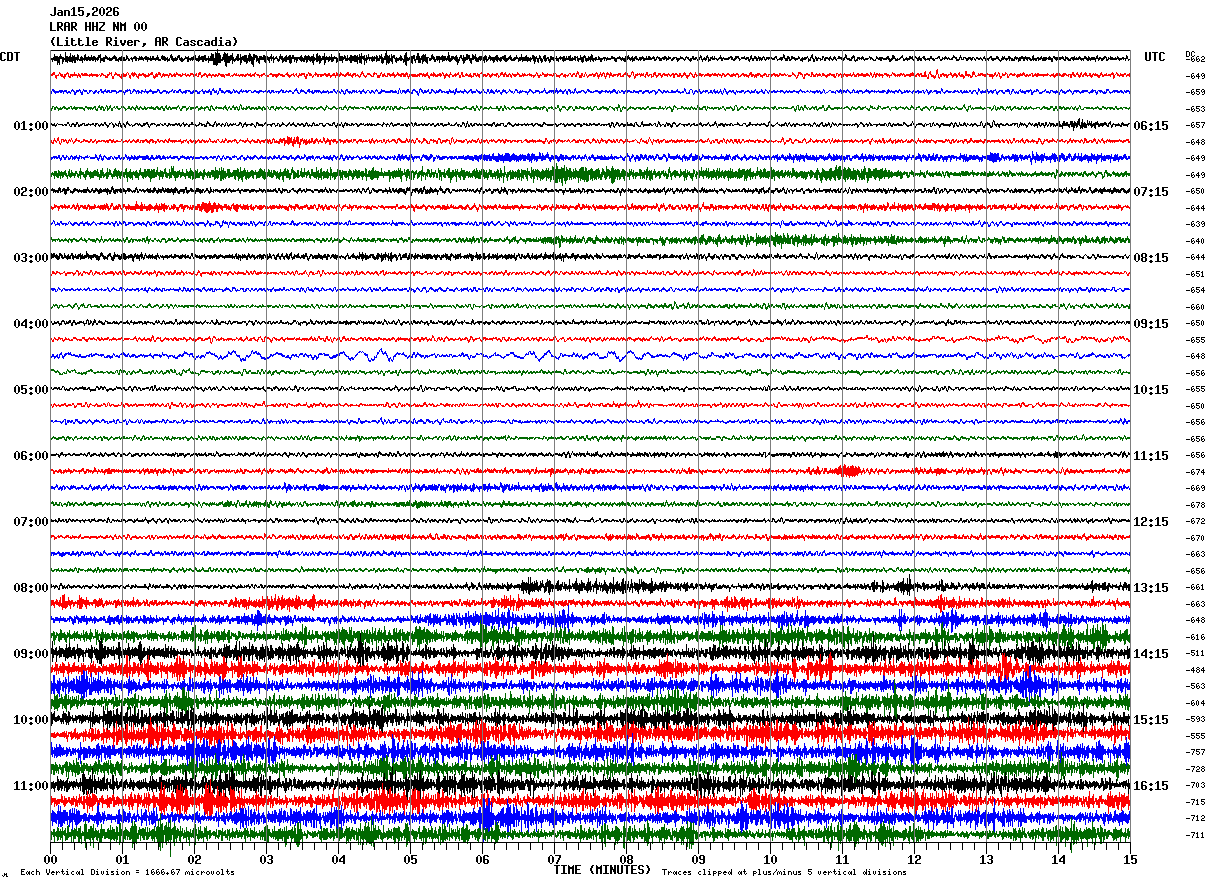Select minute tick label 07 on bottom axis
Image resolution: width=1210 pixels, height=886 pixels.
[555, 859]
